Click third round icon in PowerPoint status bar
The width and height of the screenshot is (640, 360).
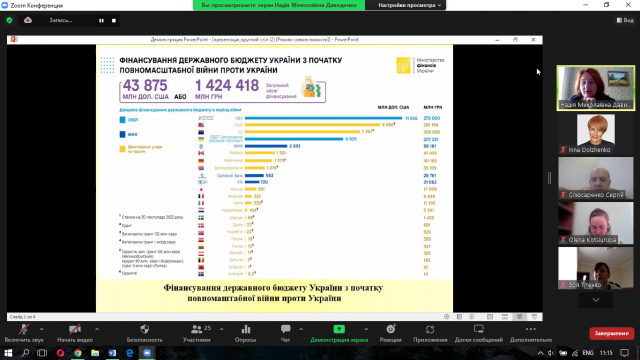(472, 317)
